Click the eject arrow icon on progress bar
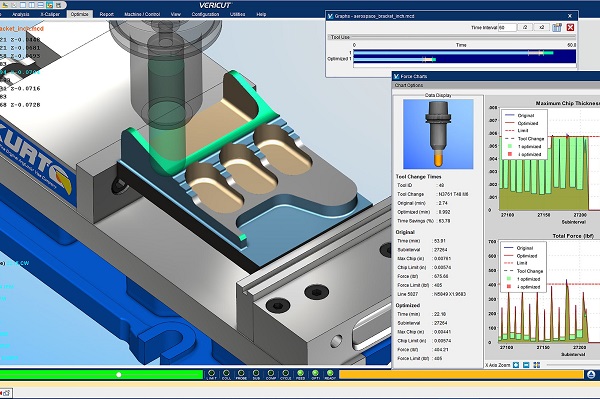Screen dimensions: 600x399 591,374
